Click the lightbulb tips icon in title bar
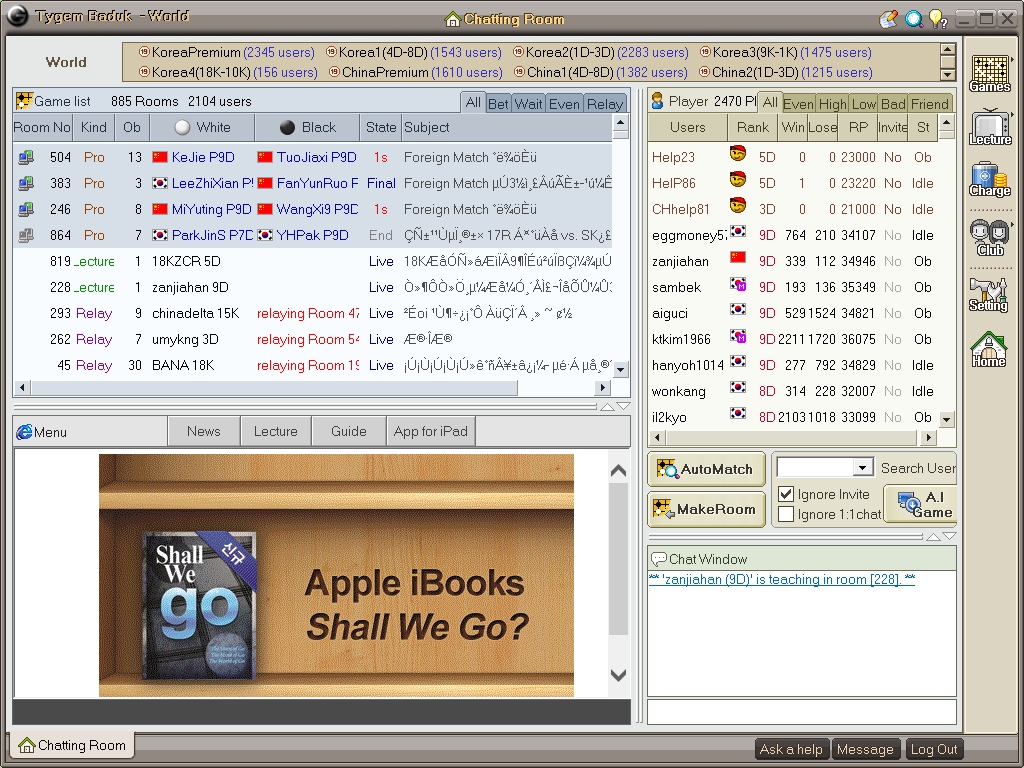 point(937,18)
